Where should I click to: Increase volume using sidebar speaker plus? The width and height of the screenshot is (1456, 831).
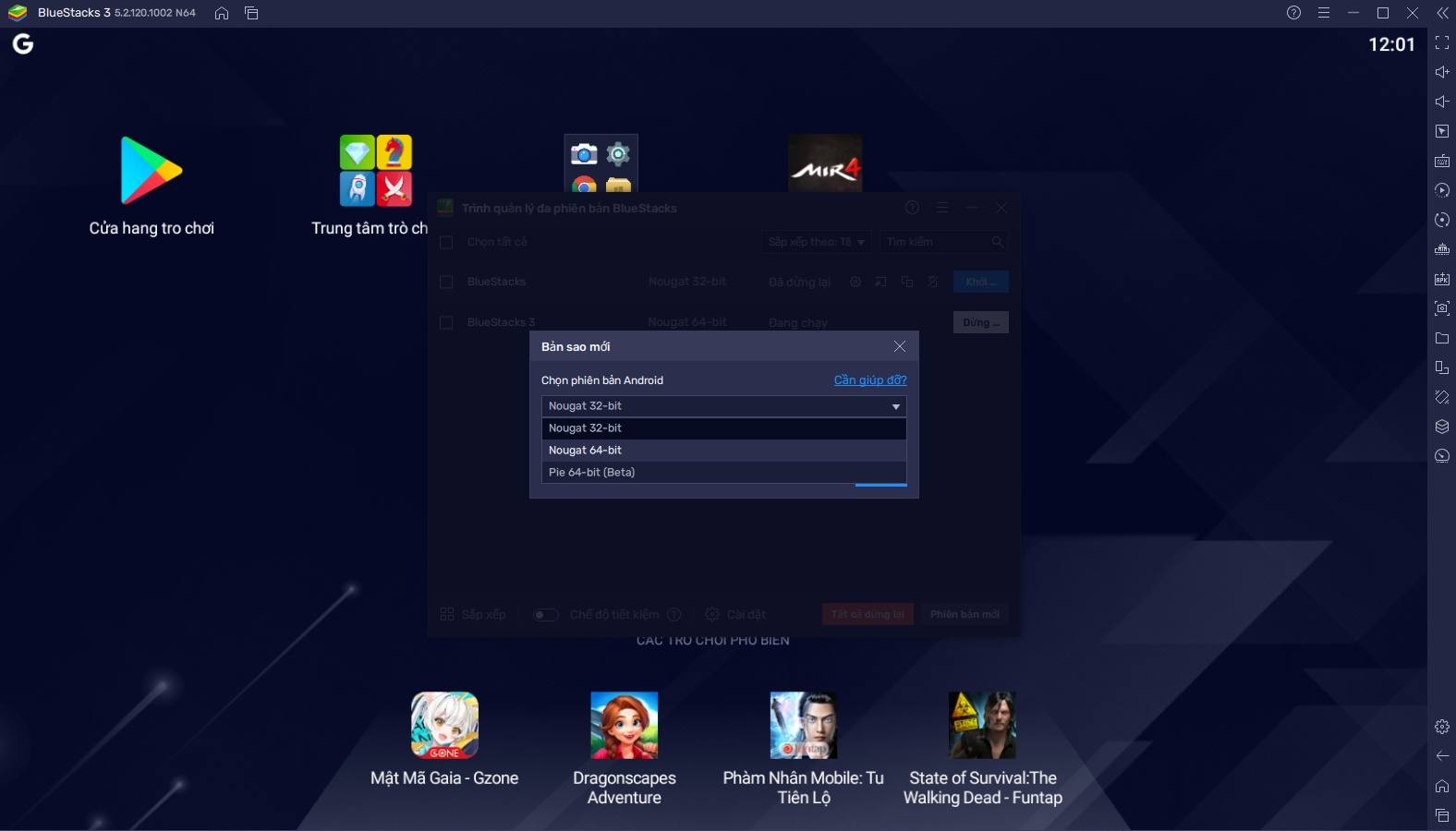(1442, 72)
